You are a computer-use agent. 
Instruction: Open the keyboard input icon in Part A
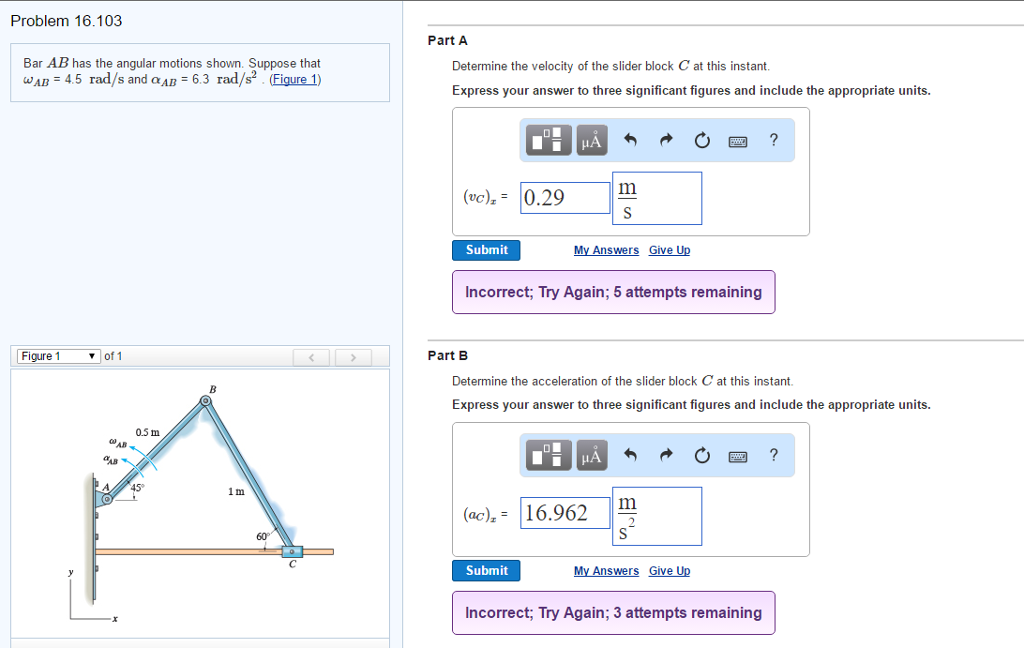pyautogui.click(x=737, y=139)
